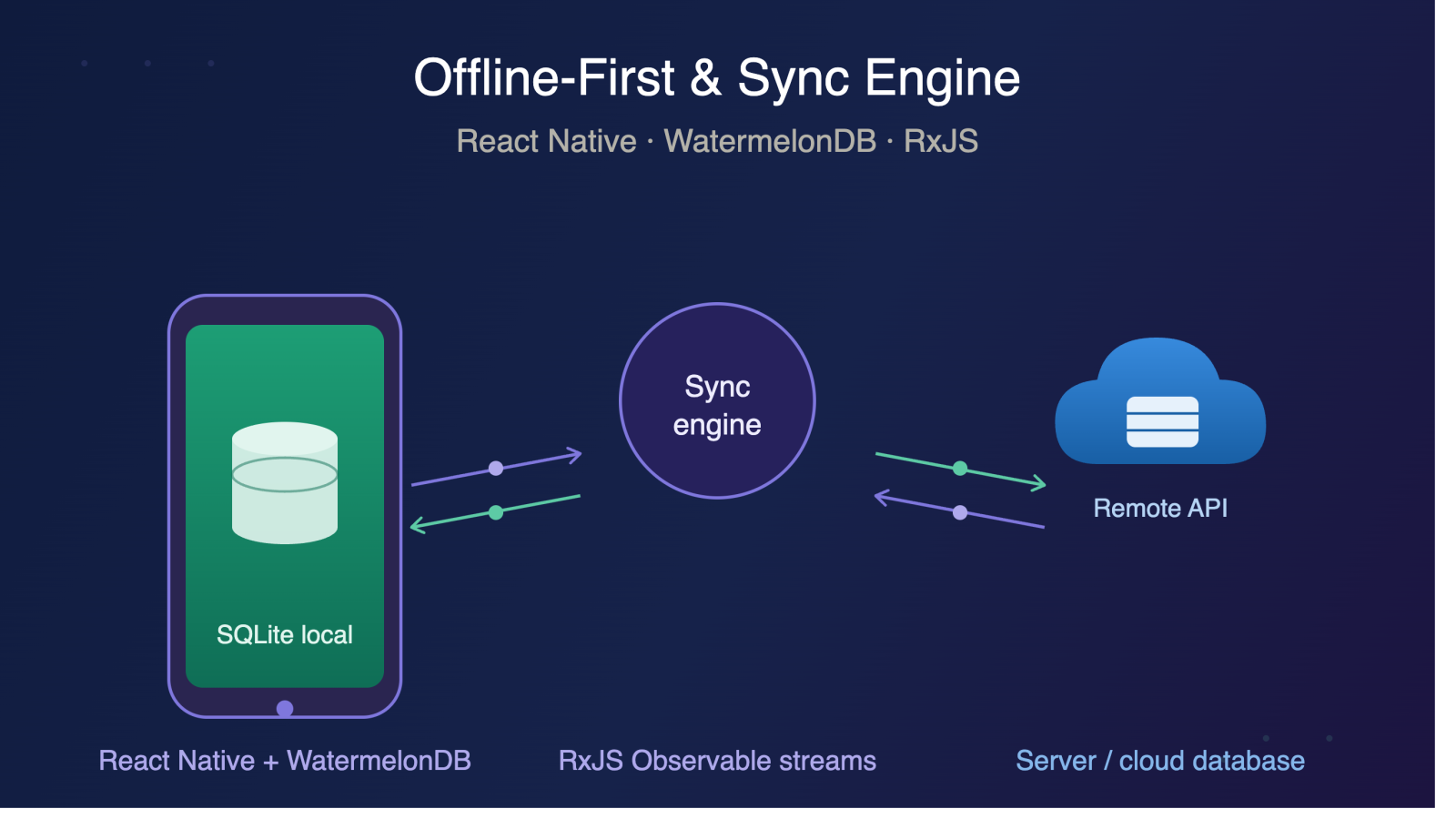This screenshot has width=1456, height=829.
Task: Click the phone home button dot
Action: coord(285,708)
